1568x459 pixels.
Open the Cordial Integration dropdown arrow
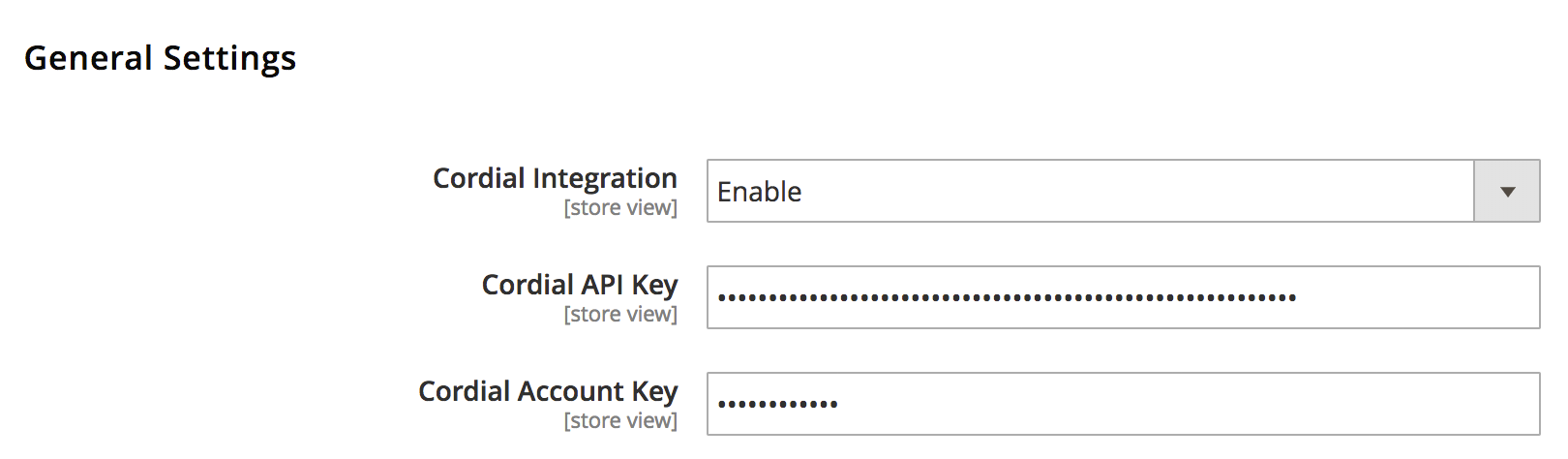[1506, 191]
